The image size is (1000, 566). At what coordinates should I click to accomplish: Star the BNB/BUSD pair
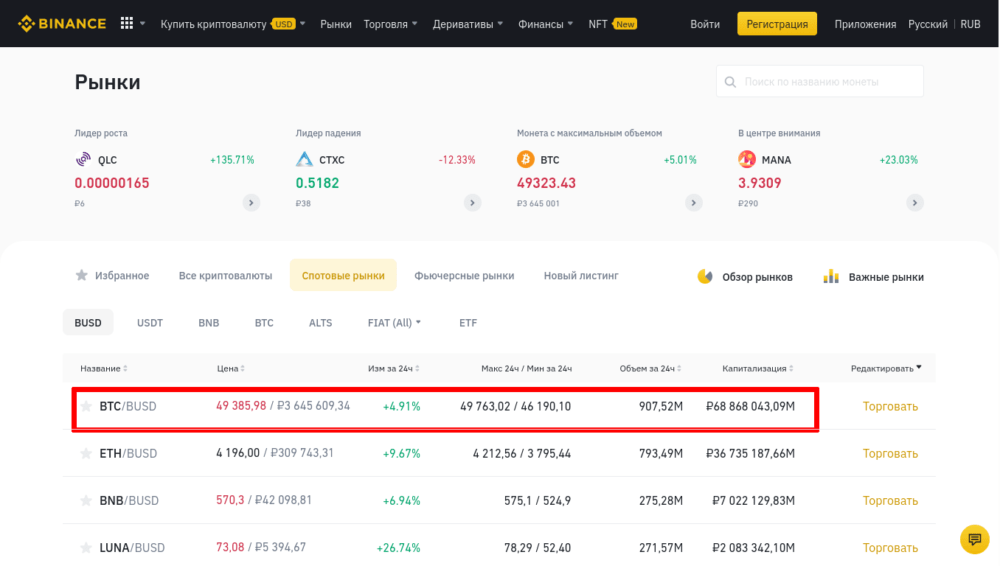coord(86,500)
